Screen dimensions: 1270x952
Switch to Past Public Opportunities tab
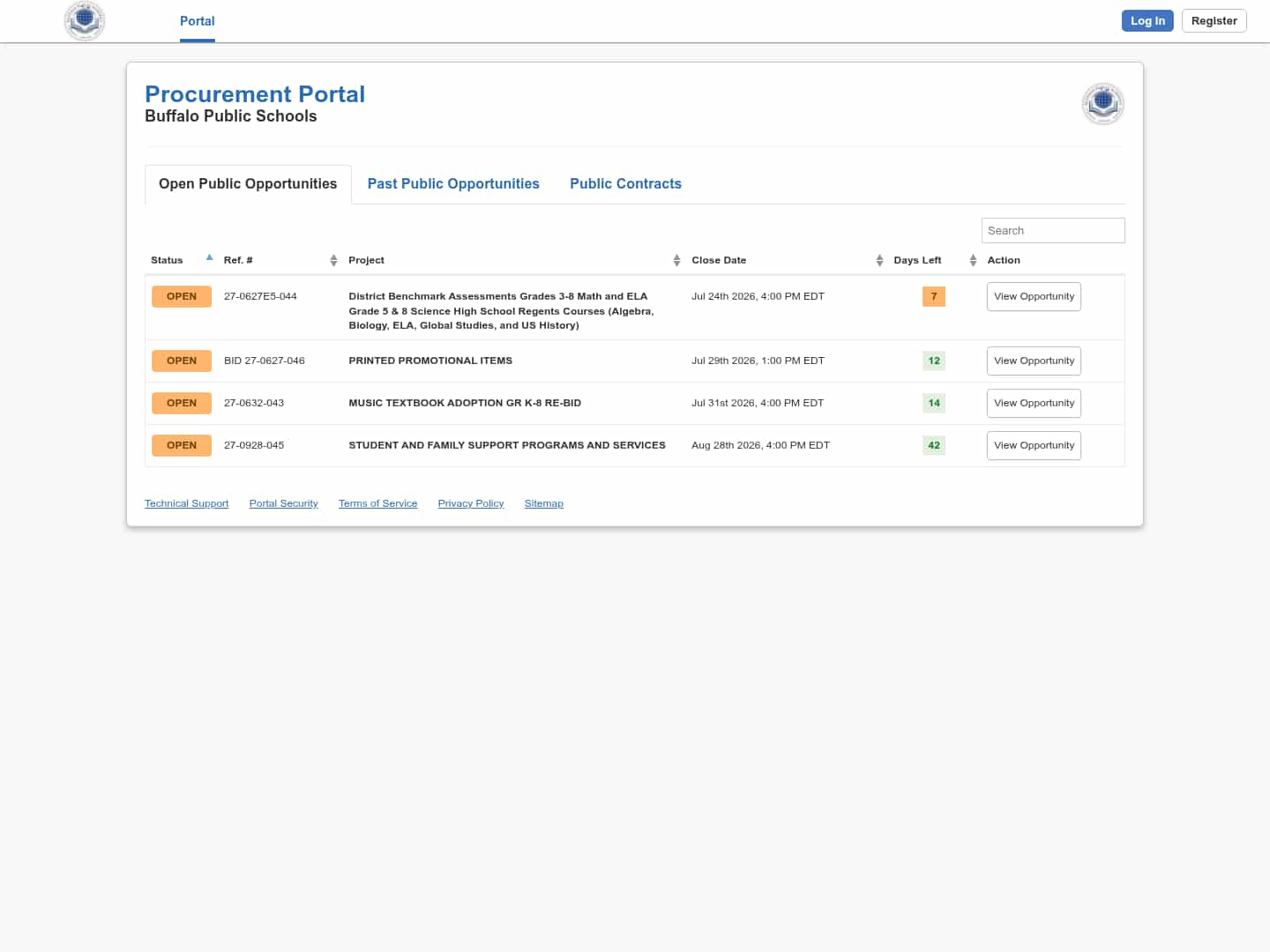click(453, 183)
